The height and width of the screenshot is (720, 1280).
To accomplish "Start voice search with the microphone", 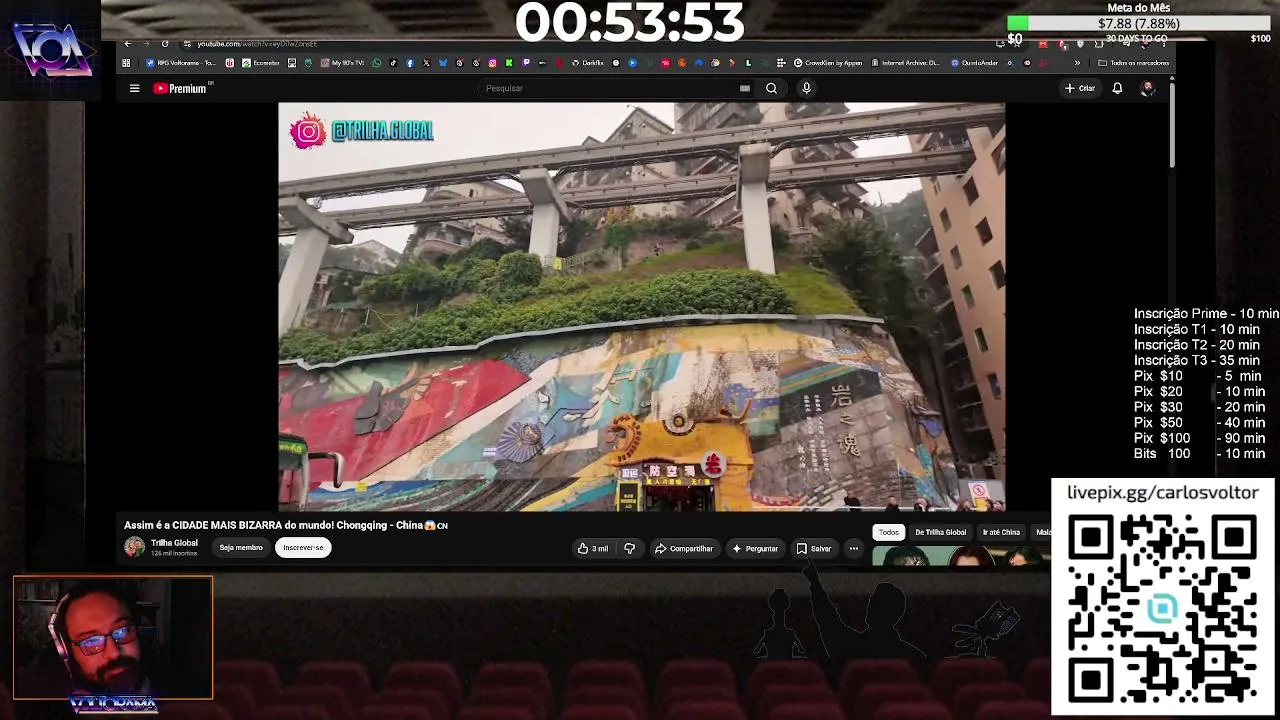I will pyautogui.click(x=806, y=88).
